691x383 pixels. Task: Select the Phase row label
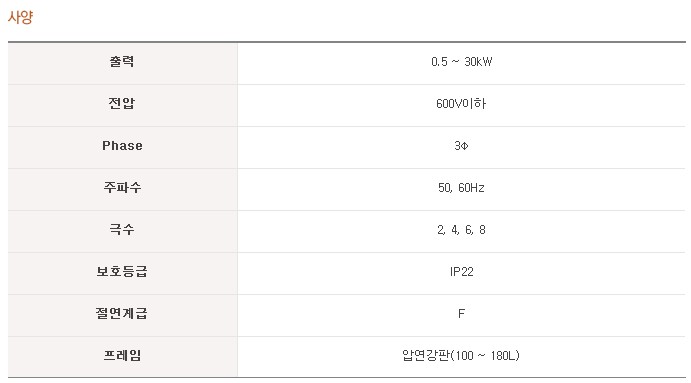coord(123,145)
